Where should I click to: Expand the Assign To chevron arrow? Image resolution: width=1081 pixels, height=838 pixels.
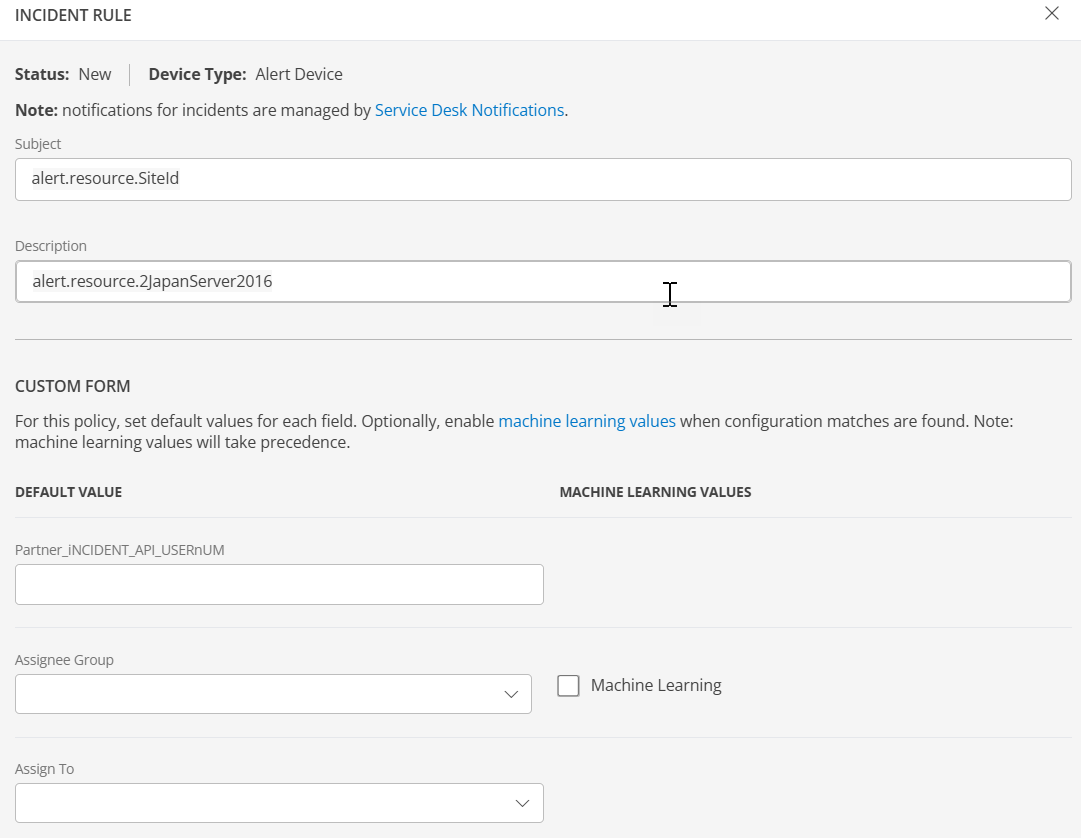tap(522, 803)
